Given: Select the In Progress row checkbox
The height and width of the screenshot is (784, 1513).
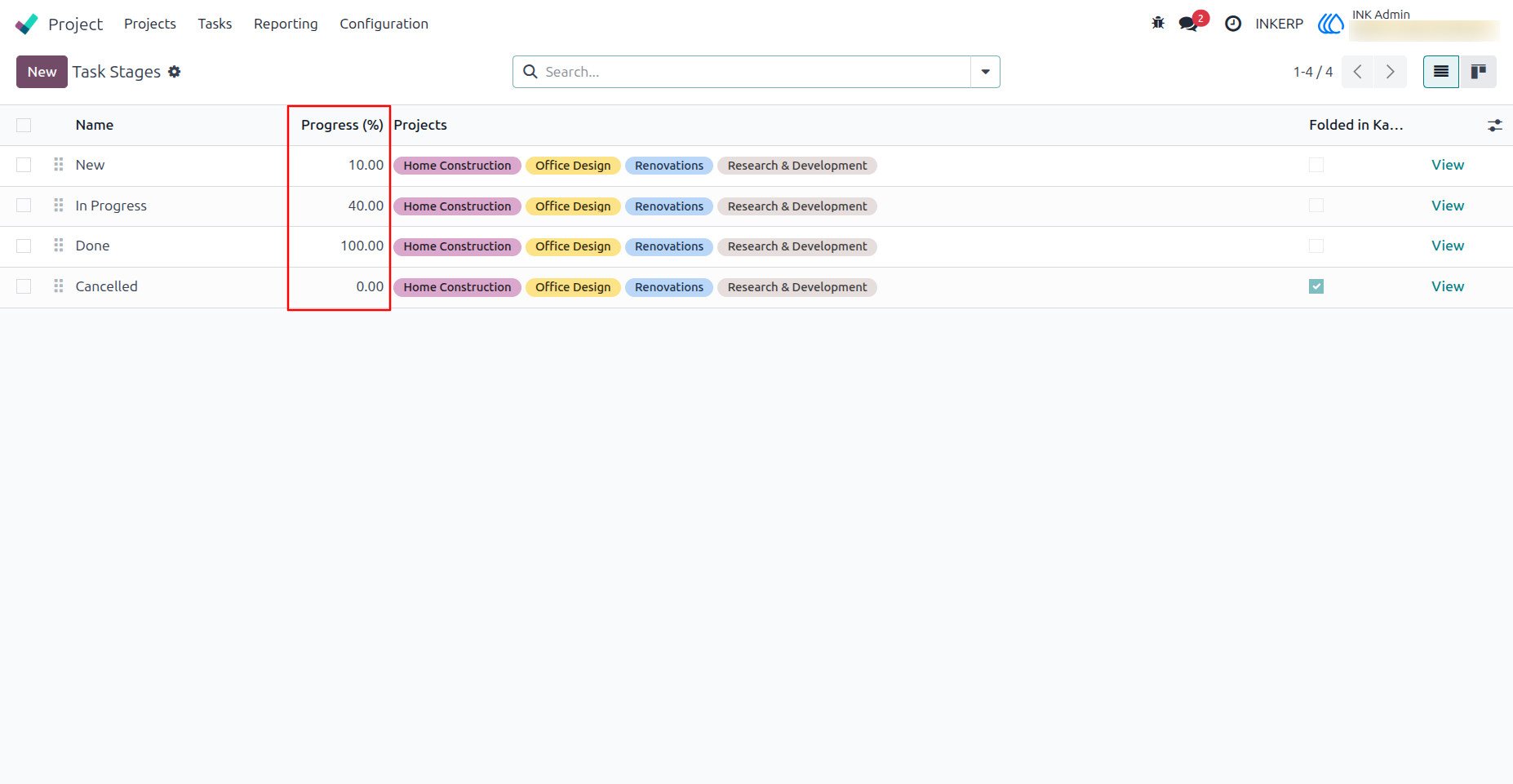Looking at the screenshot, I should click(x=24, y=206).
